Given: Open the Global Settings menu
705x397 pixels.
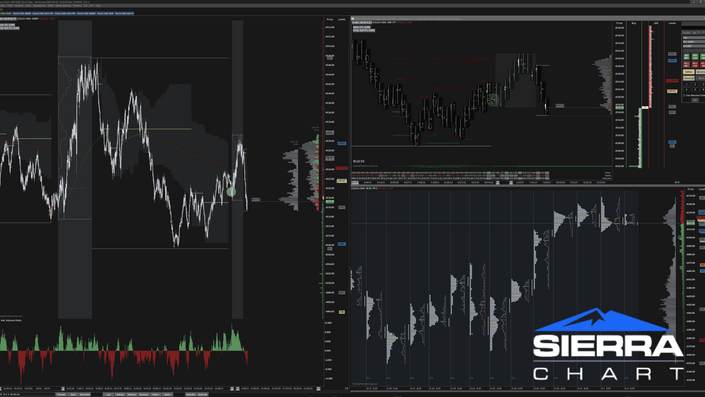Looking at the screenshot, I should point(63,5).
